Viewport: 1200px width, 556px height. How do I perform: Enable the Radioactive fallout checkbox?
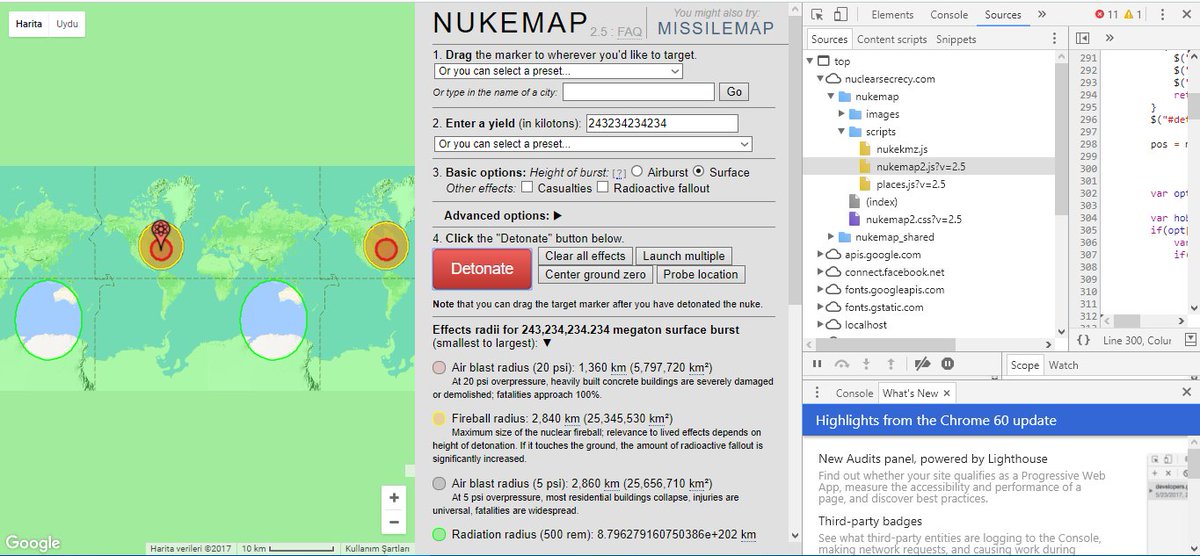[x=602, y=187]
